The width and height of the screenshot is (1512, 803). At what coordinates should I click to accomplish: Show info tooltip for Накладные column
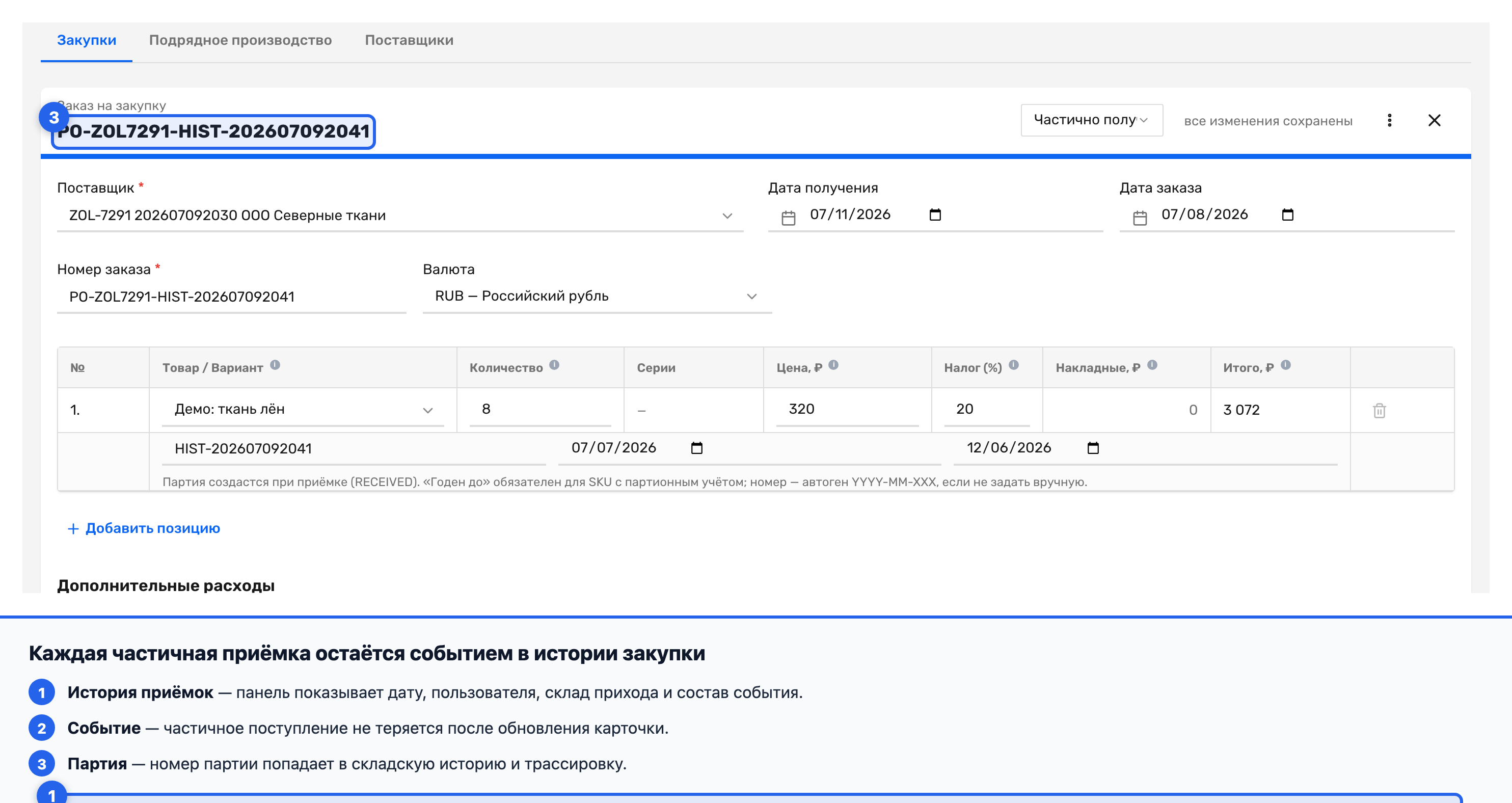pos(1152,365)
